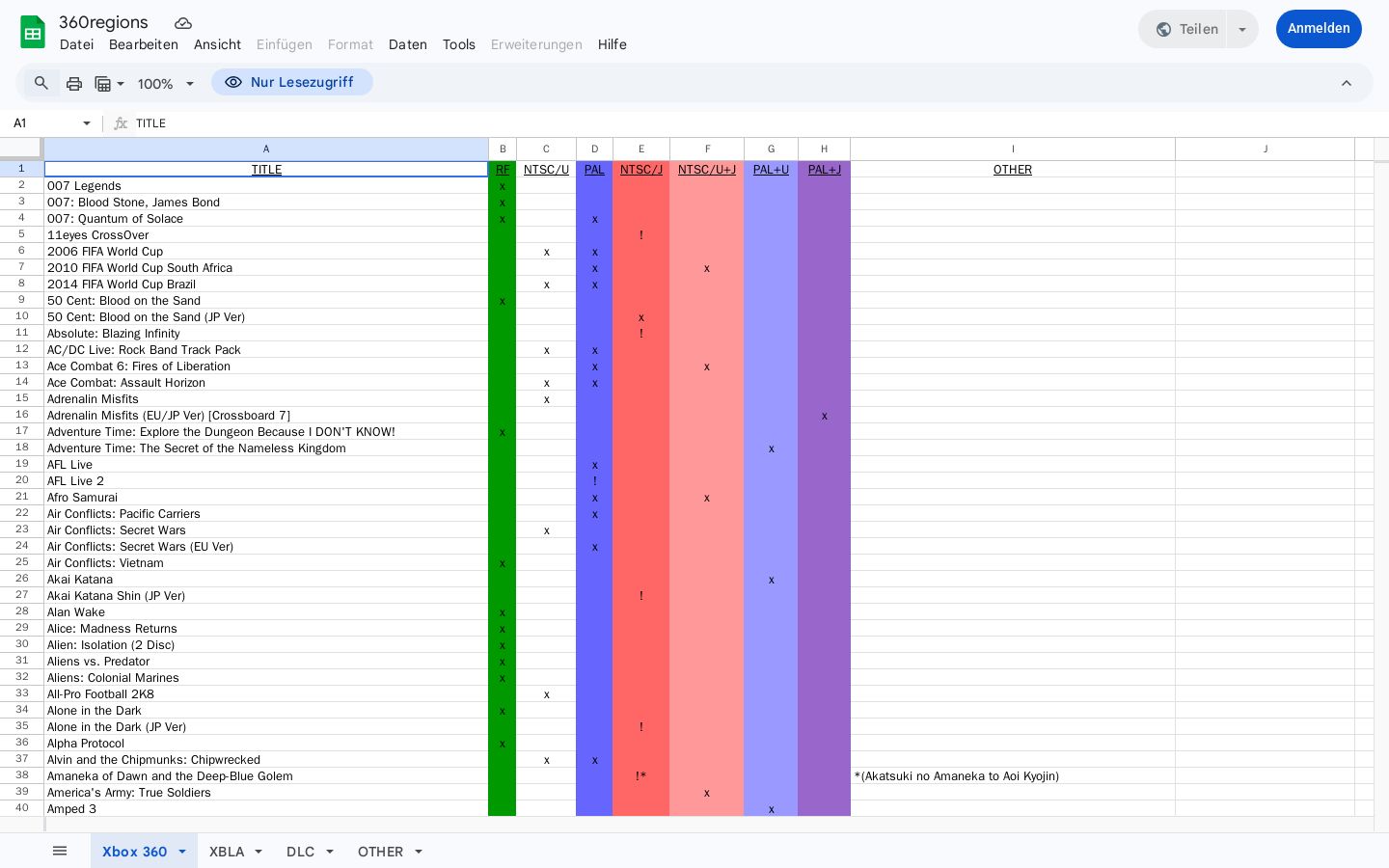Open the search menus magnifier icon
This screenshot has width=1389, height=868.
[41, 83]
